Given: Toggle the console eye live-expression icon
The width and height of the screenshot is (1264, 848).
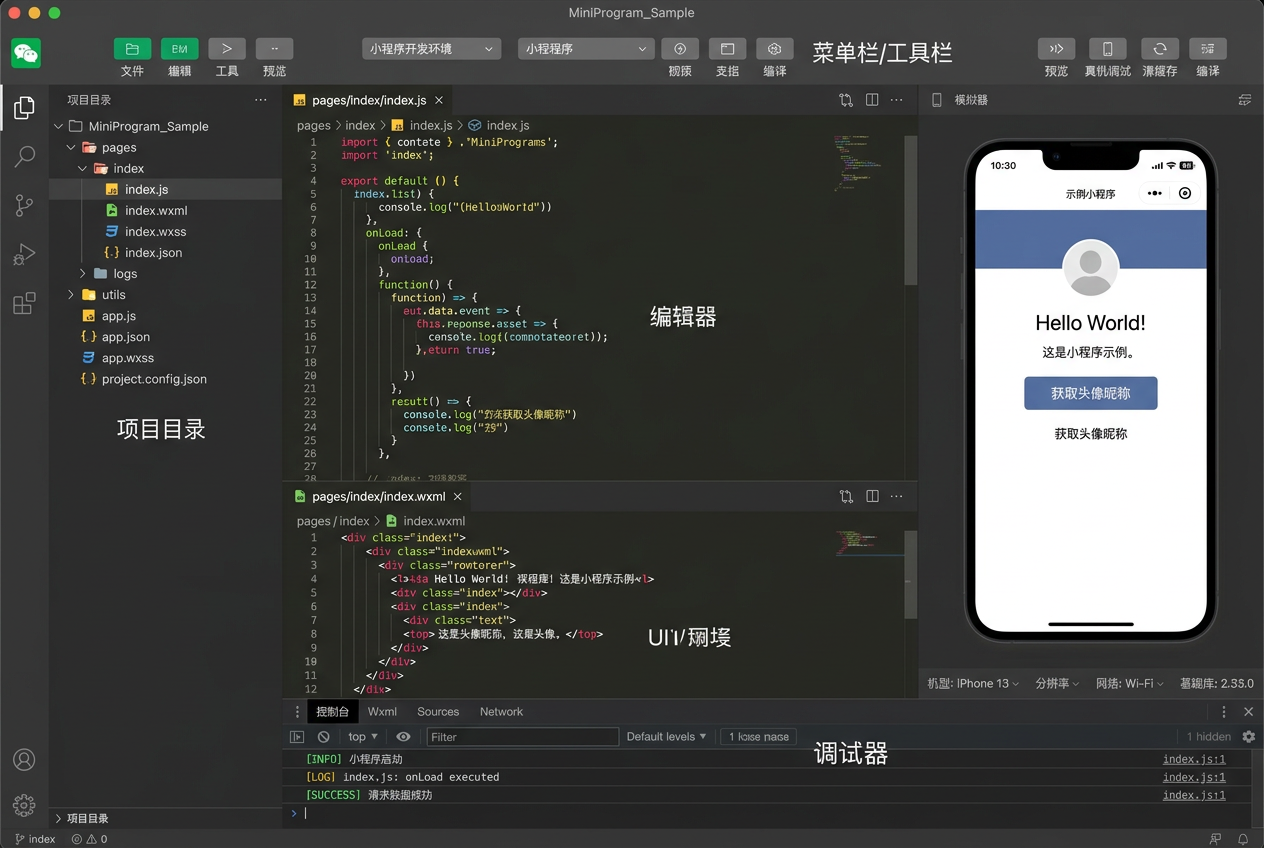Looking at the screenshot, I should point(403,737).
